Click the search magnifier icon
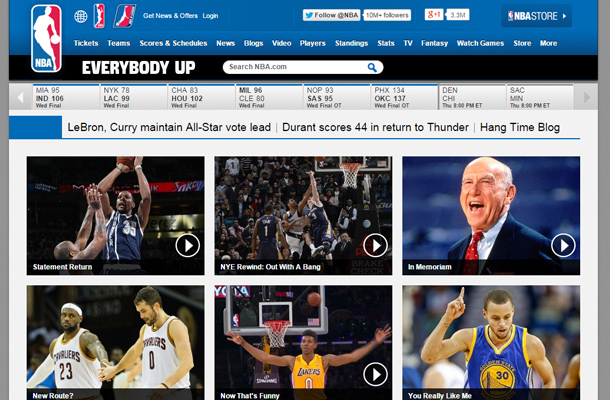The image size is (610, 400). (372, 67)
